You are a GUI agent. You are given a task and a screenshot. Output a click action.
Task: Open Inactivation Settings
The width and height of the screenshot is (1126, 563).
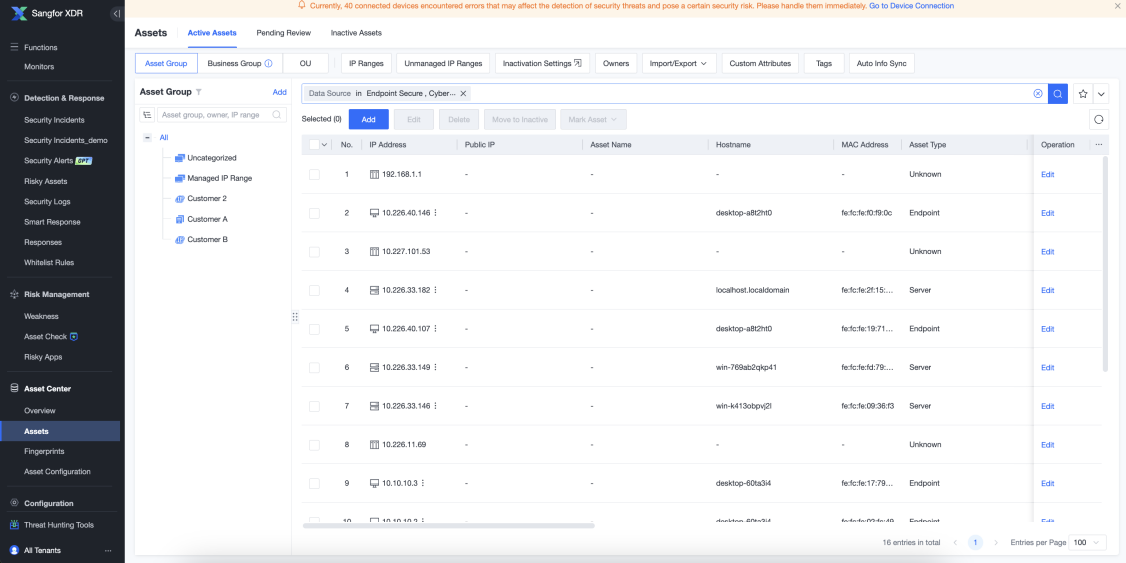(x=542, y=63)
